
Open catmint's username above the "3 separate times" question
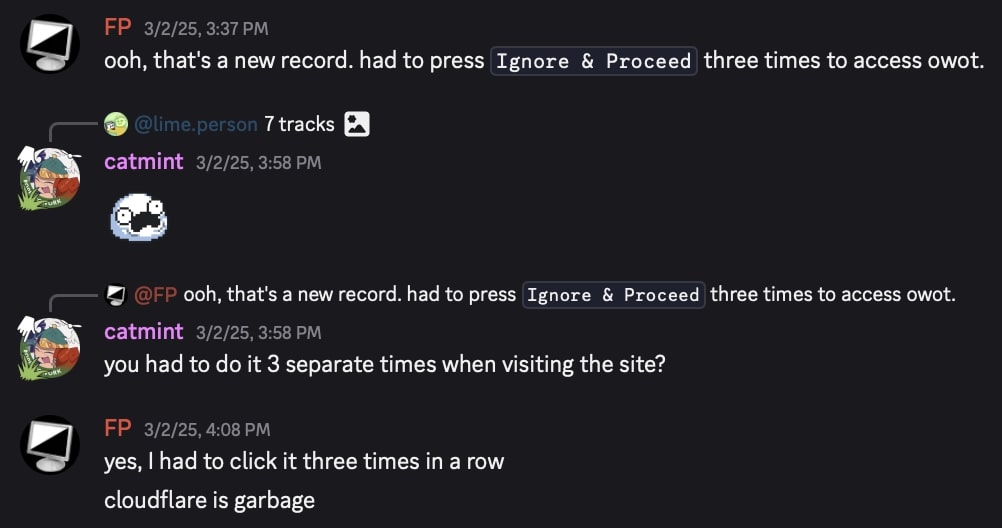click(143, 331)
